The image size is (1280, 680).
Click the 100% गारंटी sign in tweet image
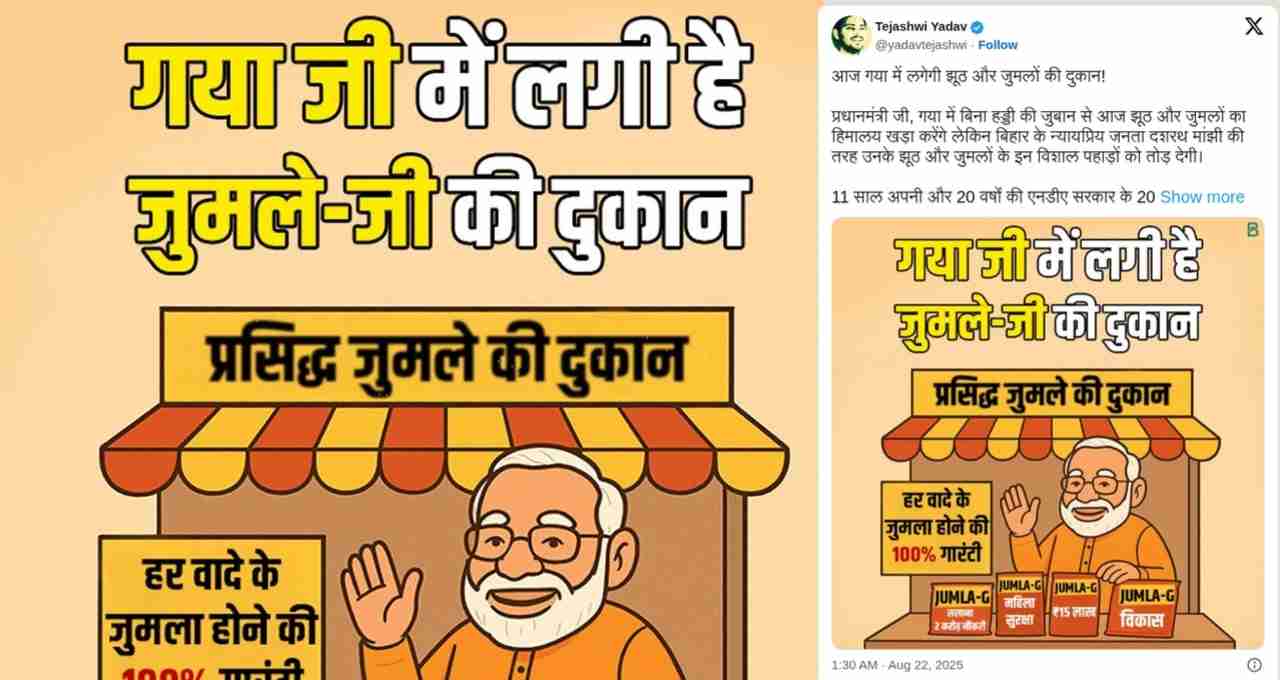936,529
